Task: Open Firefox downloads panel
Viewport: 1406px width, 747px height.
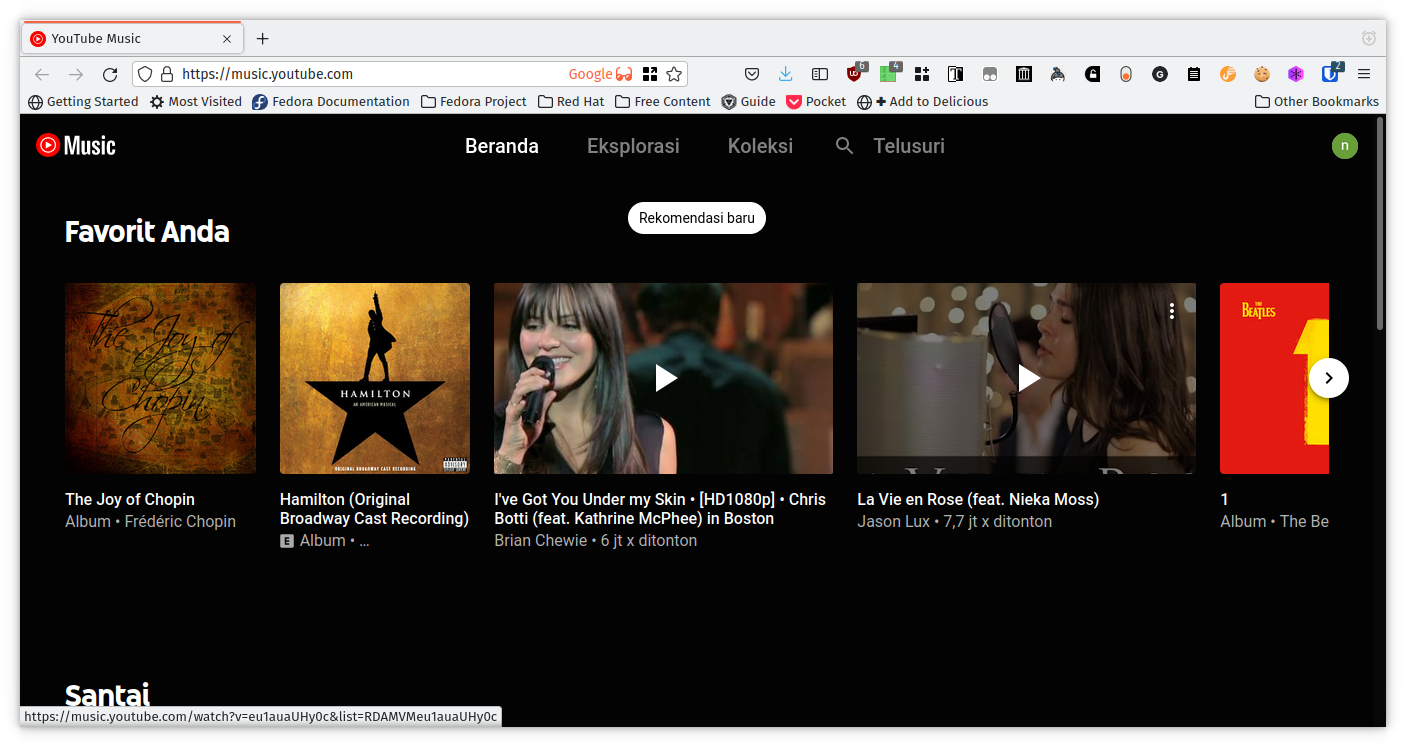Action: pos(786,74)
